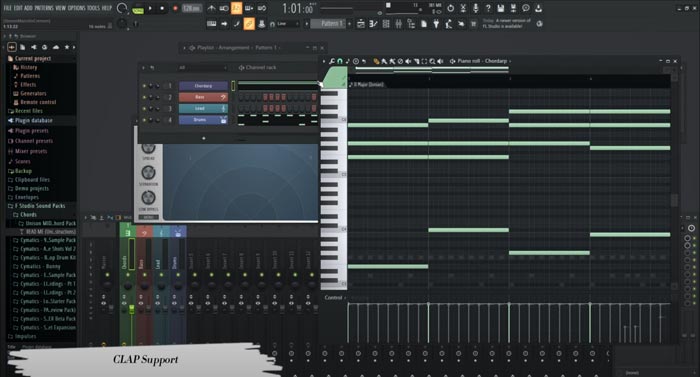The width and height of the screenshot is (700, 377).
Task: Select the piano roll zoom tool
Action: click(x=432, y=61)
